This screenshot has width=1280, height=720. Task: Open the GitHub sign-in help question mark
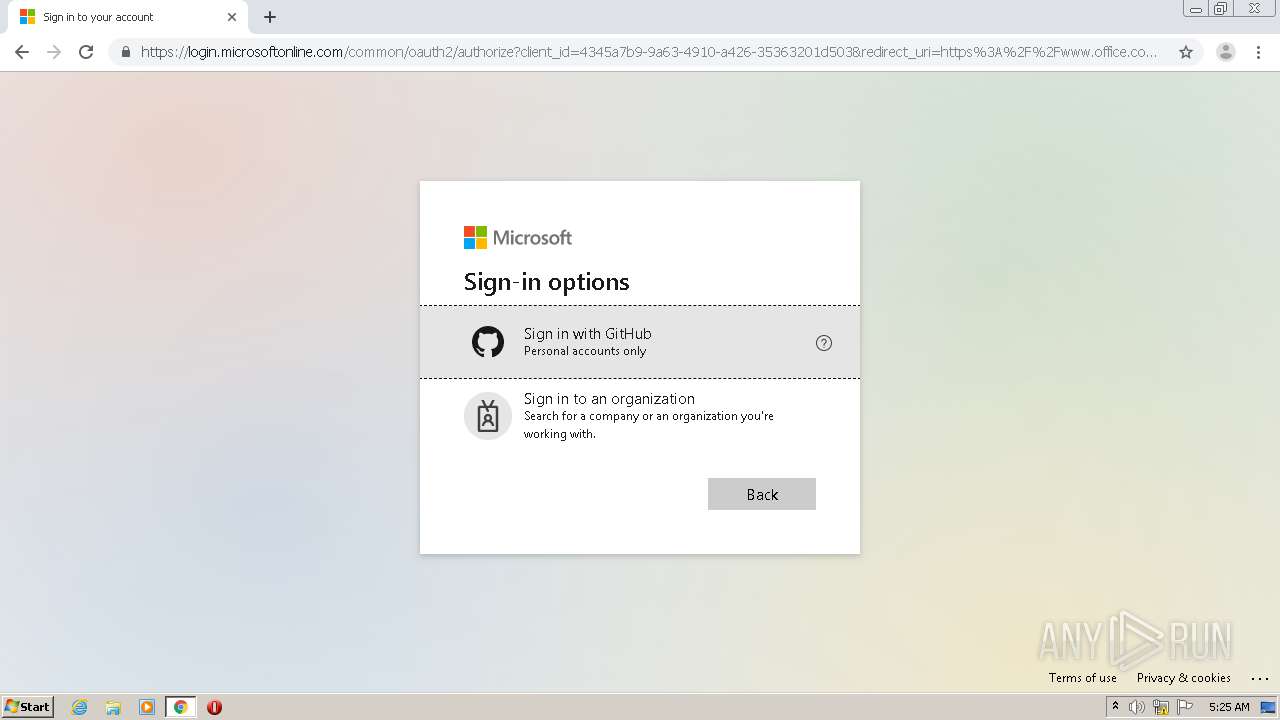click(x=824, y=343)
